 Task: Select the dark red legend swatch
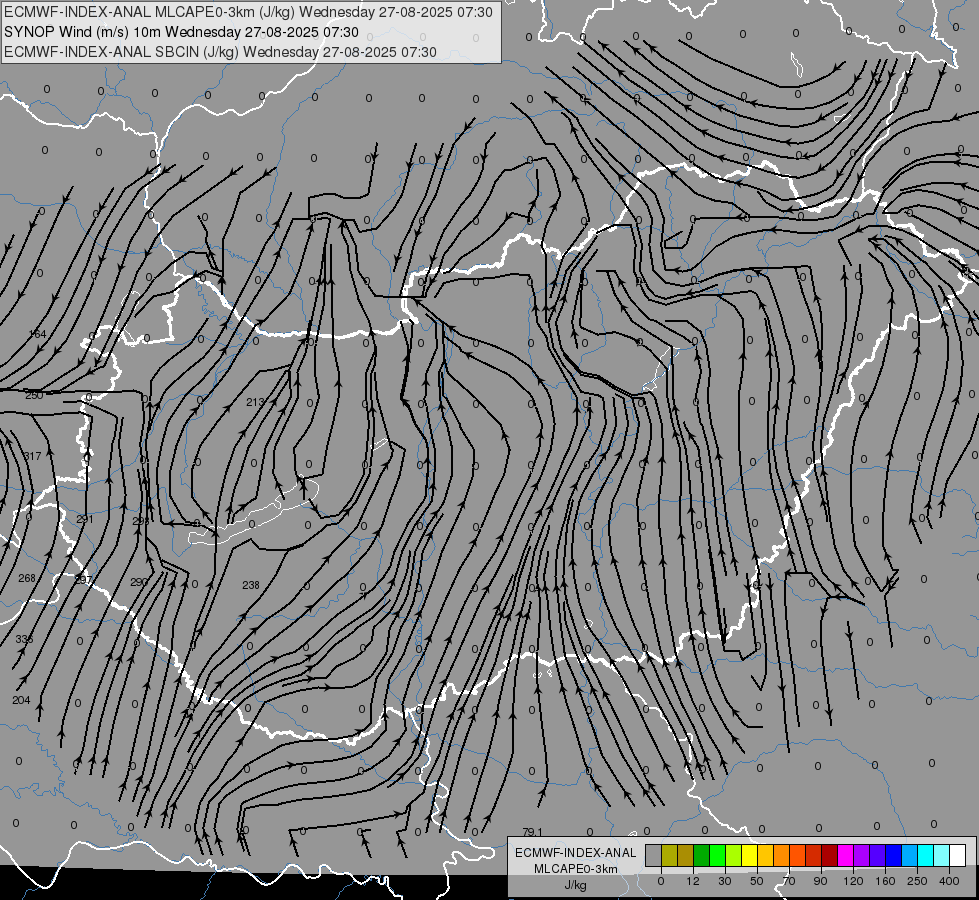tap(829, 855)
